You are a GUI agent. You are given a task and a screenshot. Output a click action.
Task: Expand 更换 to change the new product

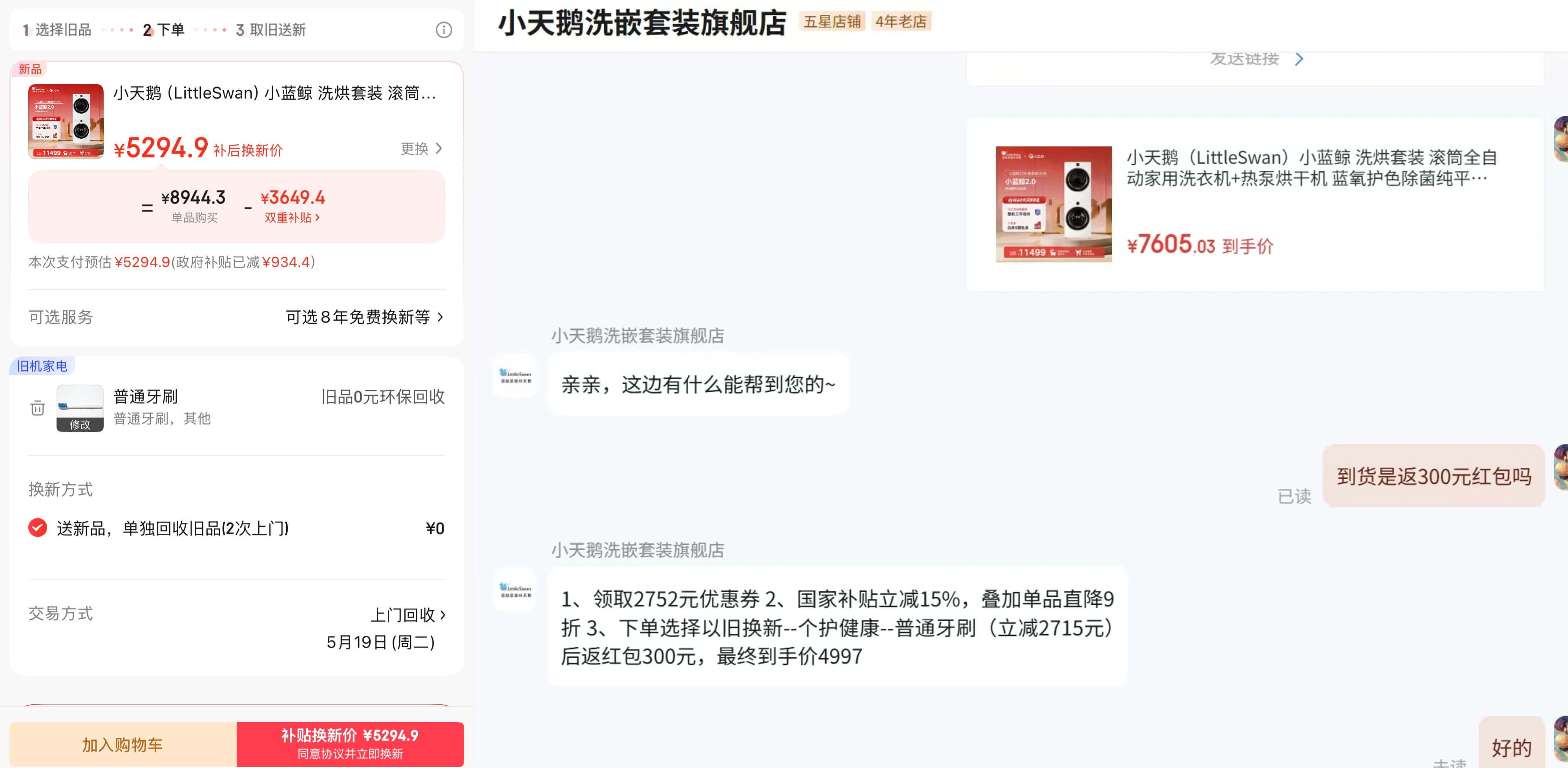tap(422, 148)
